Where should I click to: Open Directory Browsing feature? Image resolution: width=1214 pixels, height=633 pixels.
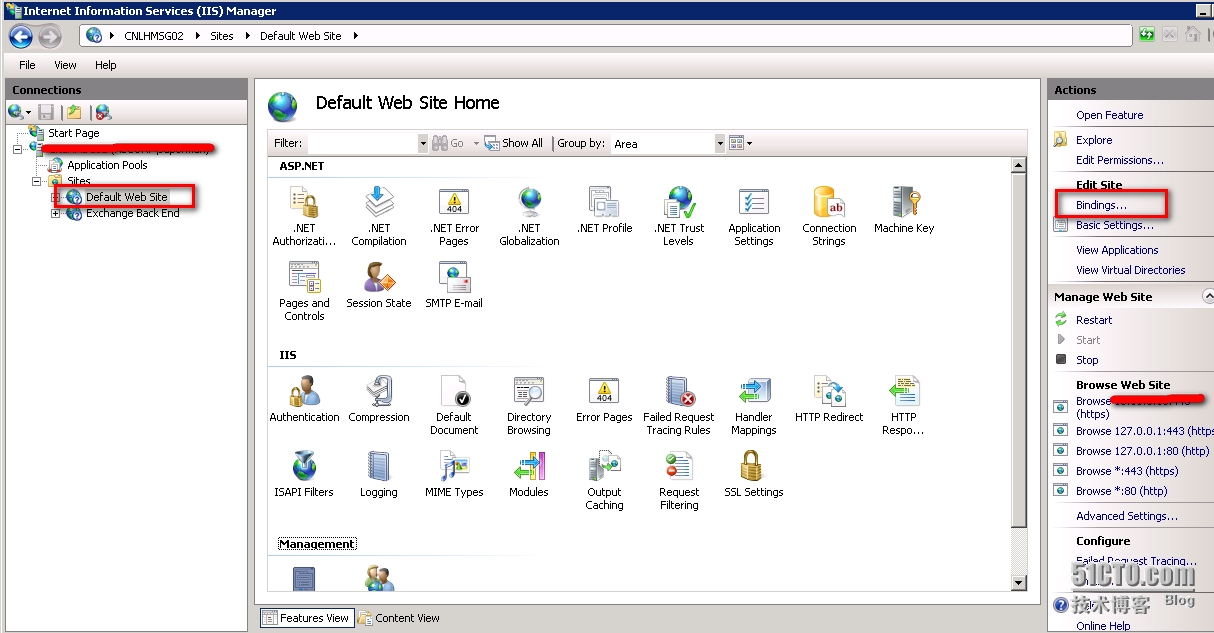click(529, 405)
